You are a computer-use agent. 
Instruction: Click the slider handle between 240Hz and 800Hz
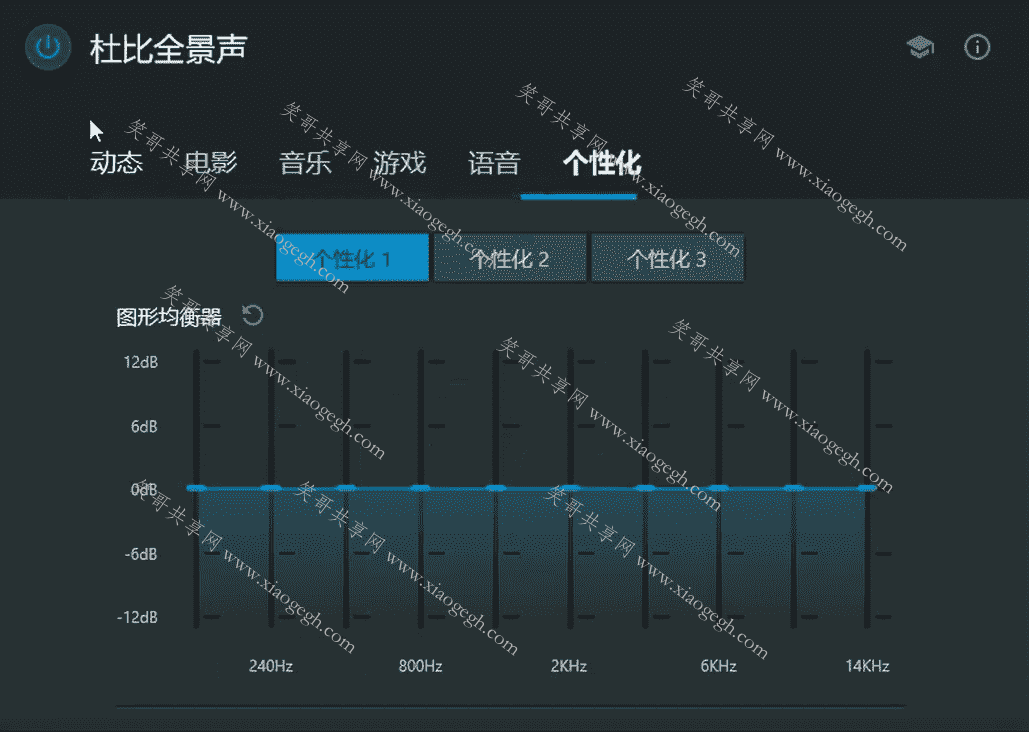pos(346,488)
